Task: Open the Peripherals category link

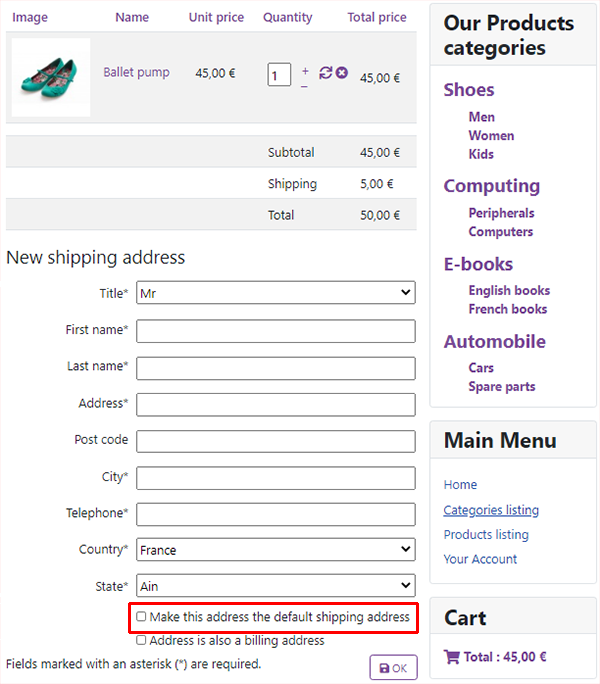Action: [x=501, y=213]
